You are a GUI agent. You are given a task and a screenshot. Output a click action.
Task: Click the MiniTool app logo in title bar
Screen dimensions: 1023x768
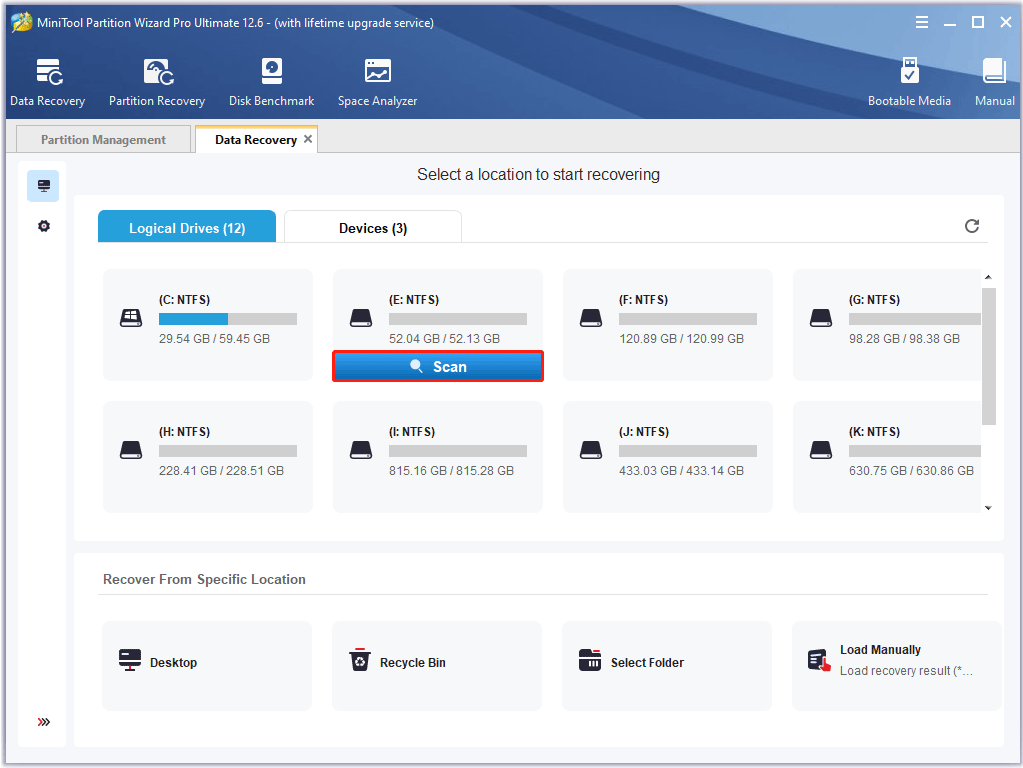pos(22,22)
